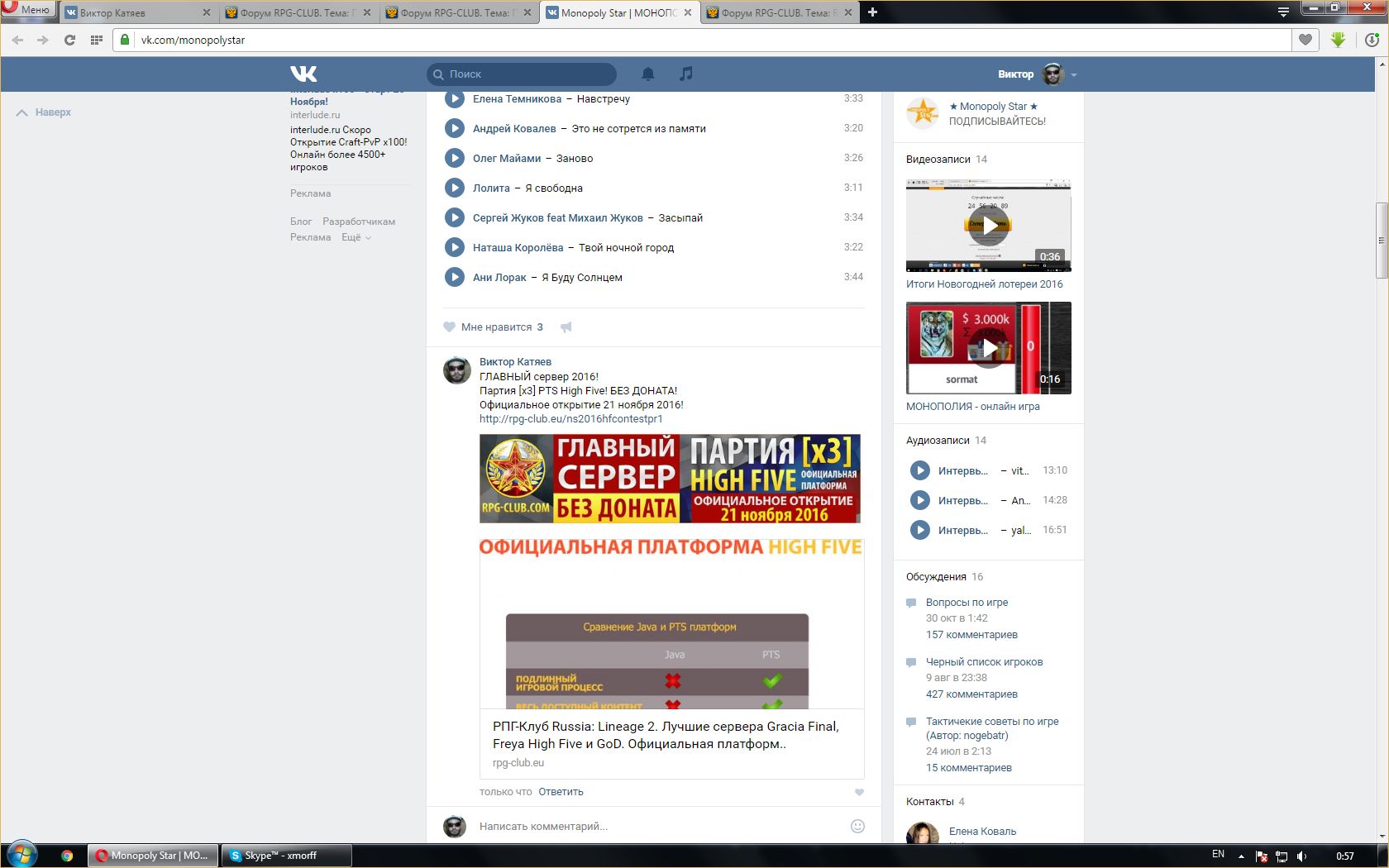The image size is (1389, 868).
Task: Click the EN language indicator
Action: click(1218, 855)
